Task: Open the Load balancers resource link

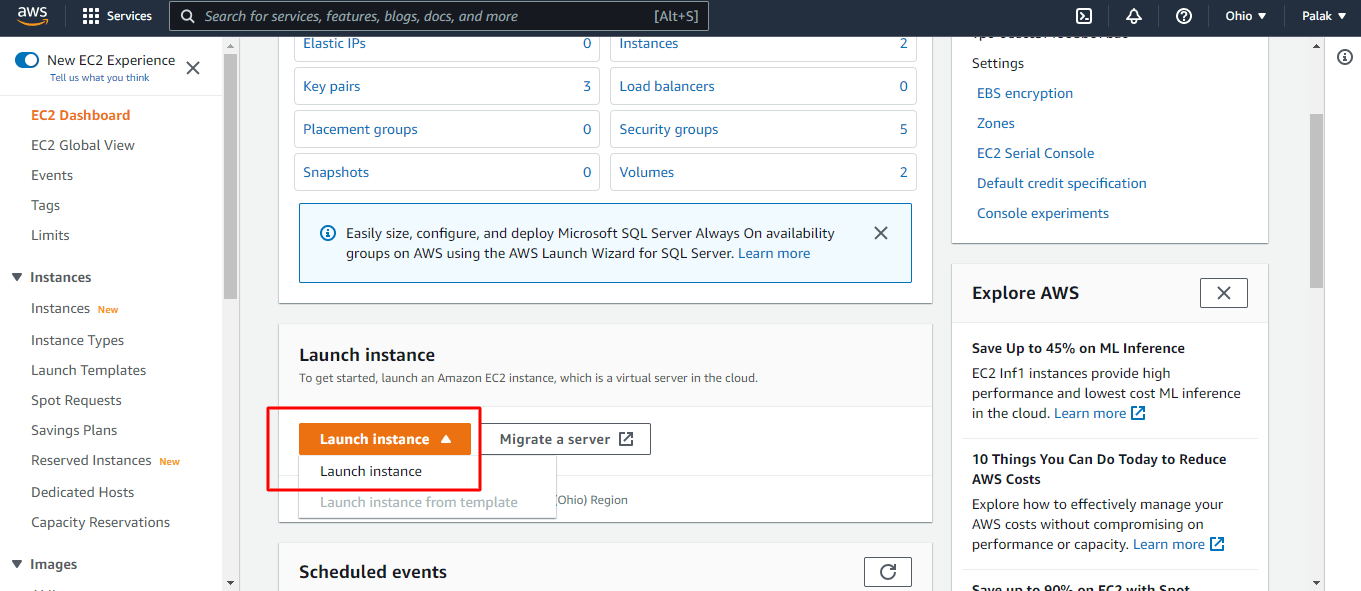Action: [x=667, y=86]
